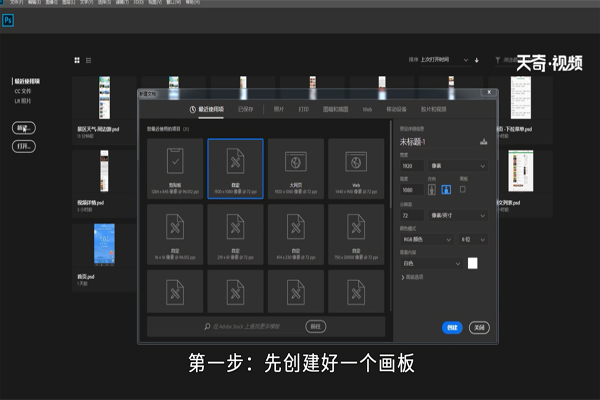
Task: Select CC 文件 in the left sidebar
Action: (x=23, y=91)
